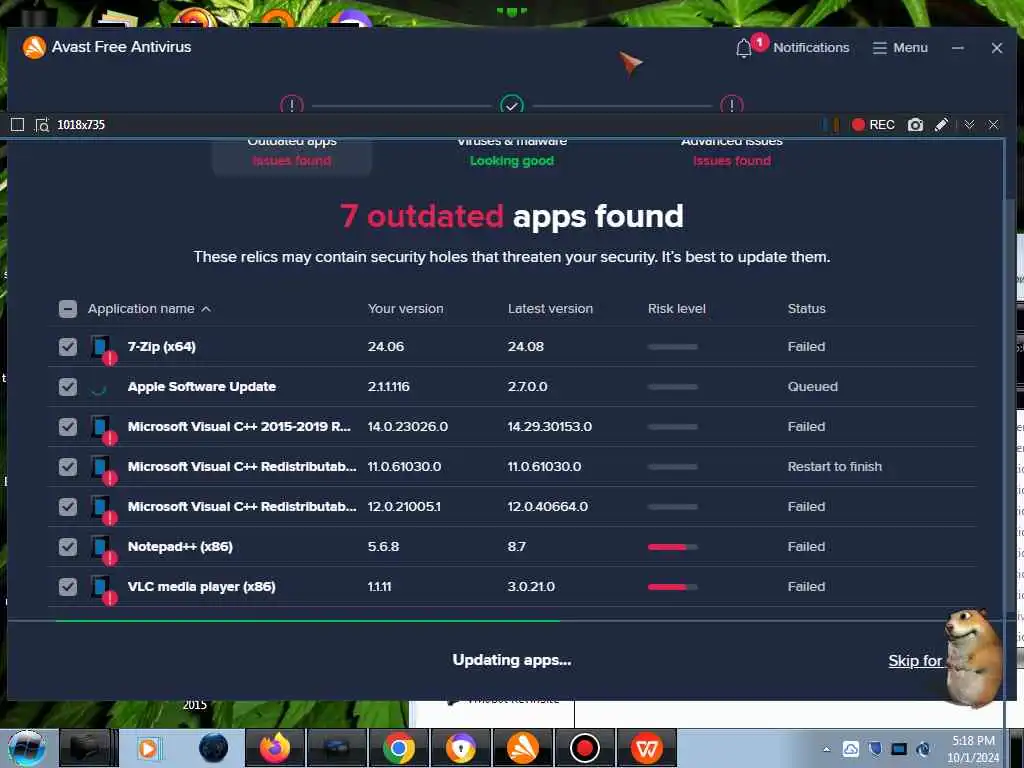This screenshot has height=768, width=1024.
Task: Open WPS Office from the taskbar
Action: (x=647, y=748)
